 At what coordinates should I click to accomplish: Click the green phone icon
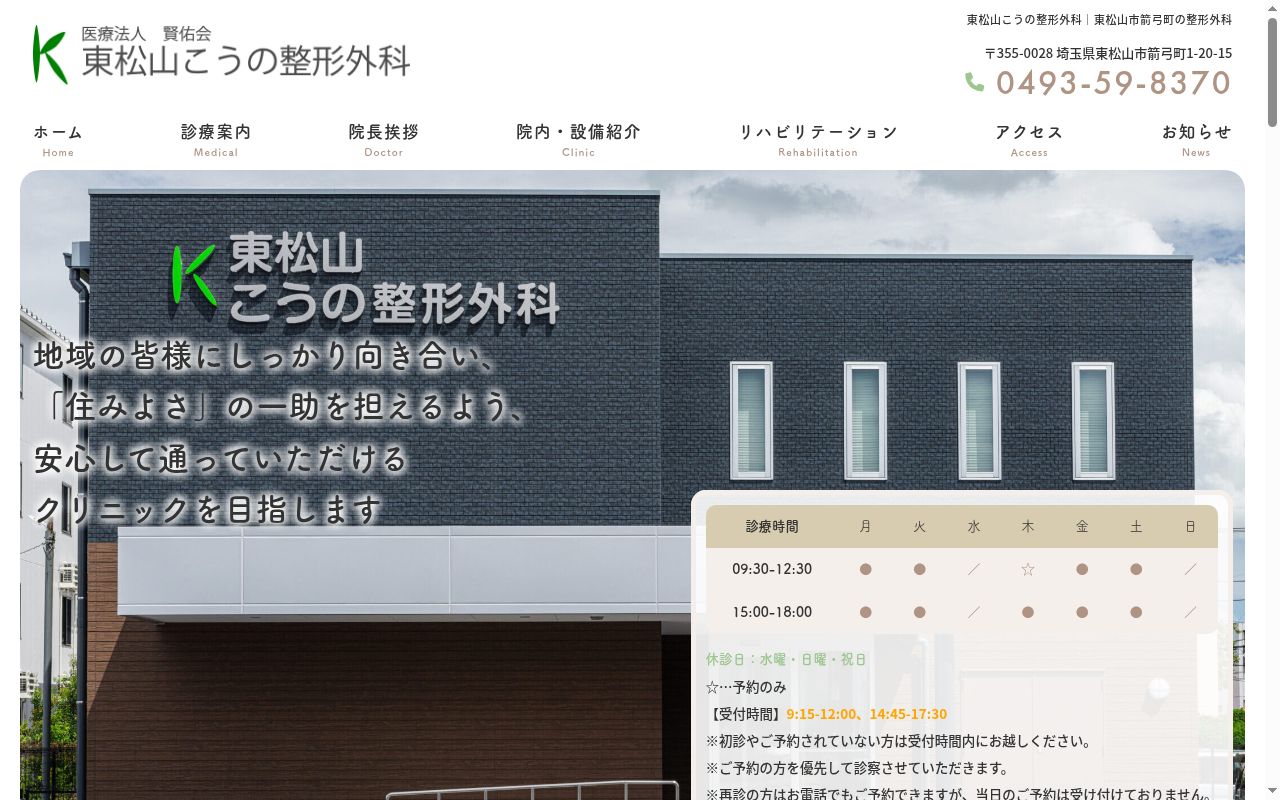974,82
